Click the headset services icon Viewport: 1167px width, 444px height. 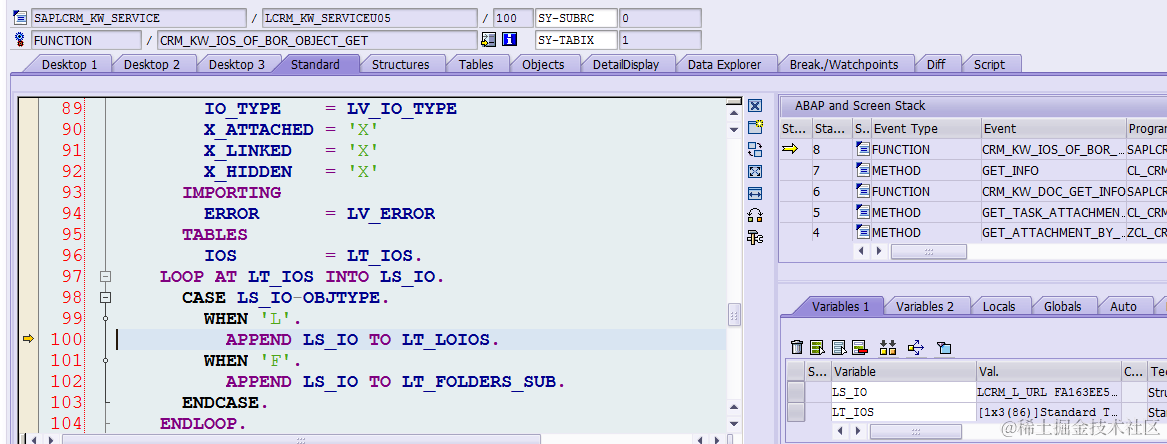click(x=755, y=216)
